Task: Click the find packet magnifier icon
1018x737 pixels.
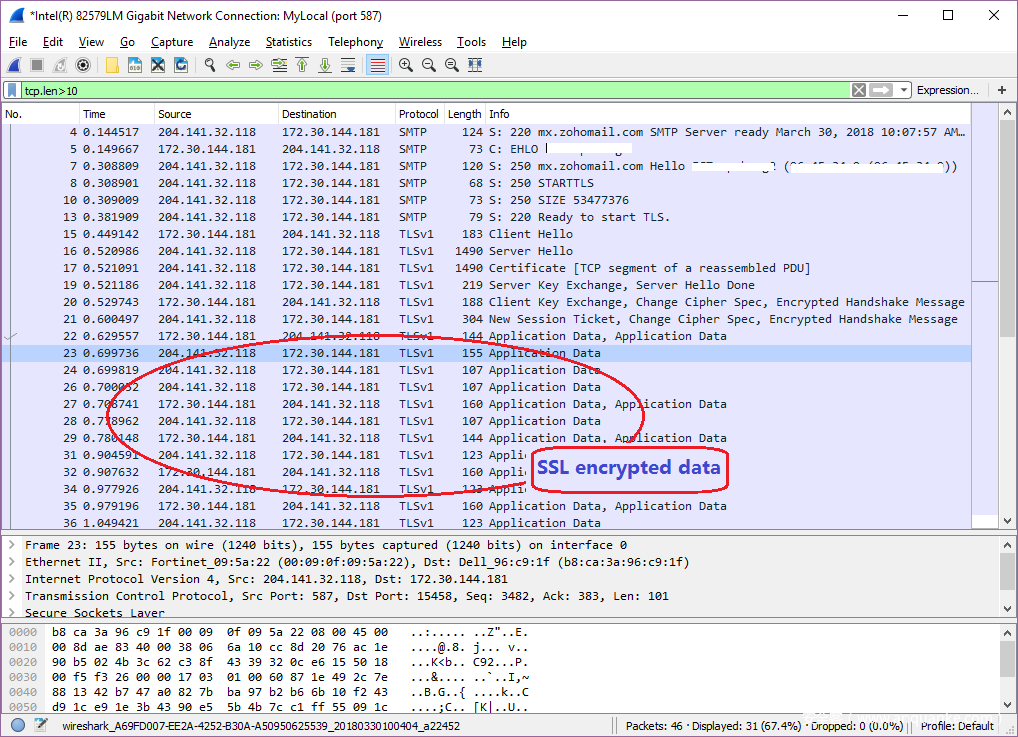Action: pyautogui.click(x=210, y=65)
